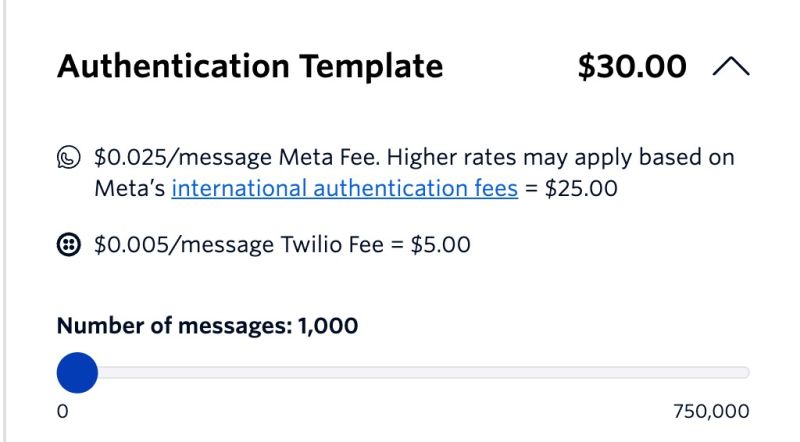
Task: Collapse the Authentication Template section chevron
Action: pos(731,68)
